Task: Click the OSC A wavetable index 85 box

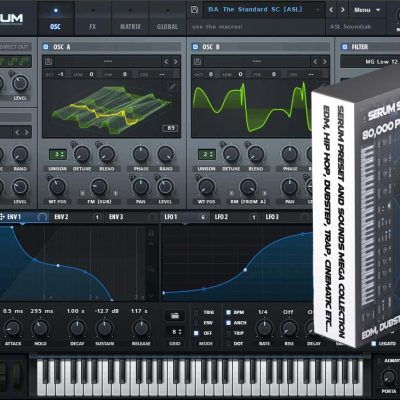Action: pos(170,128)
